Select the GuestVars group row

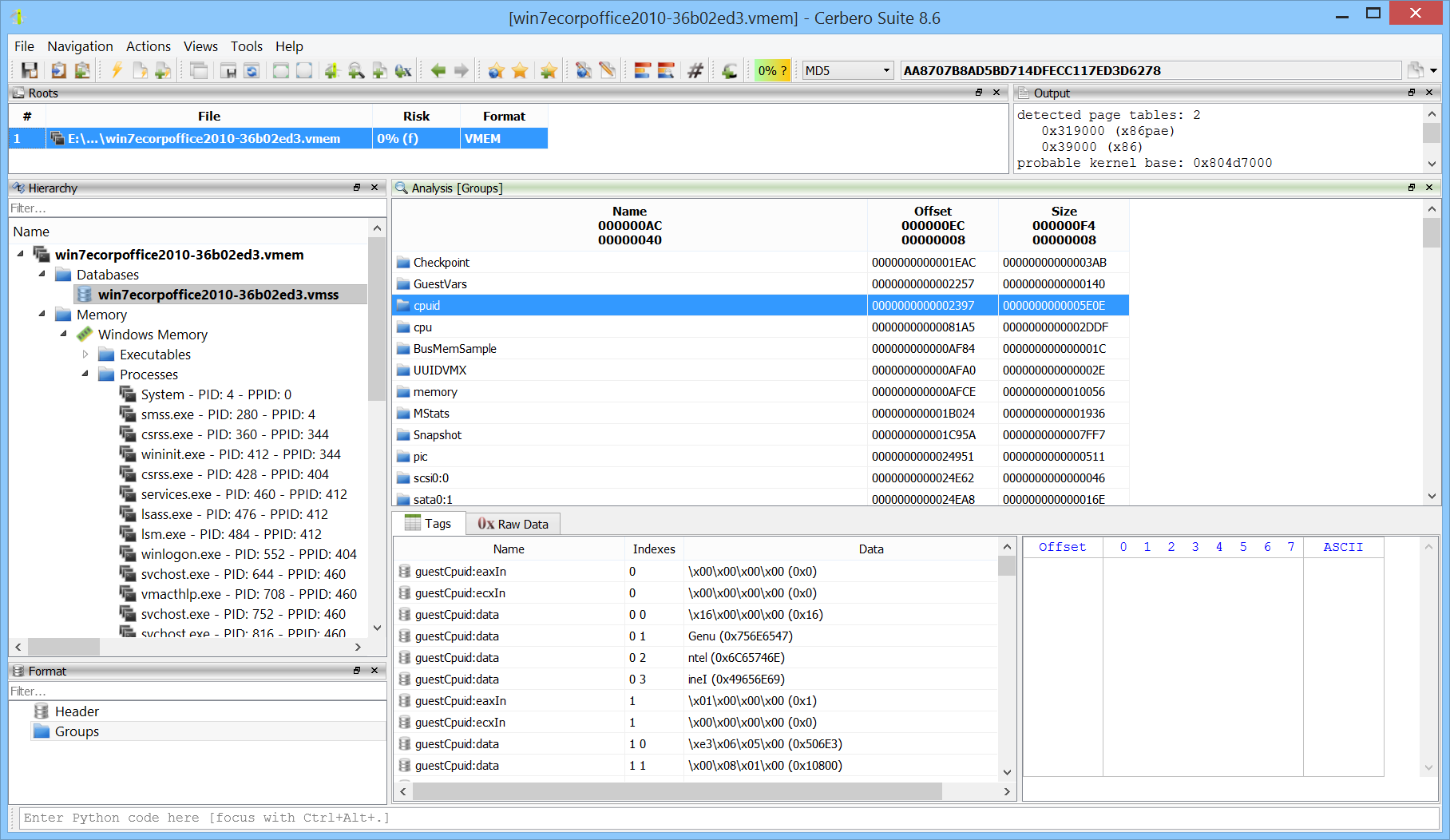point(440,284)
